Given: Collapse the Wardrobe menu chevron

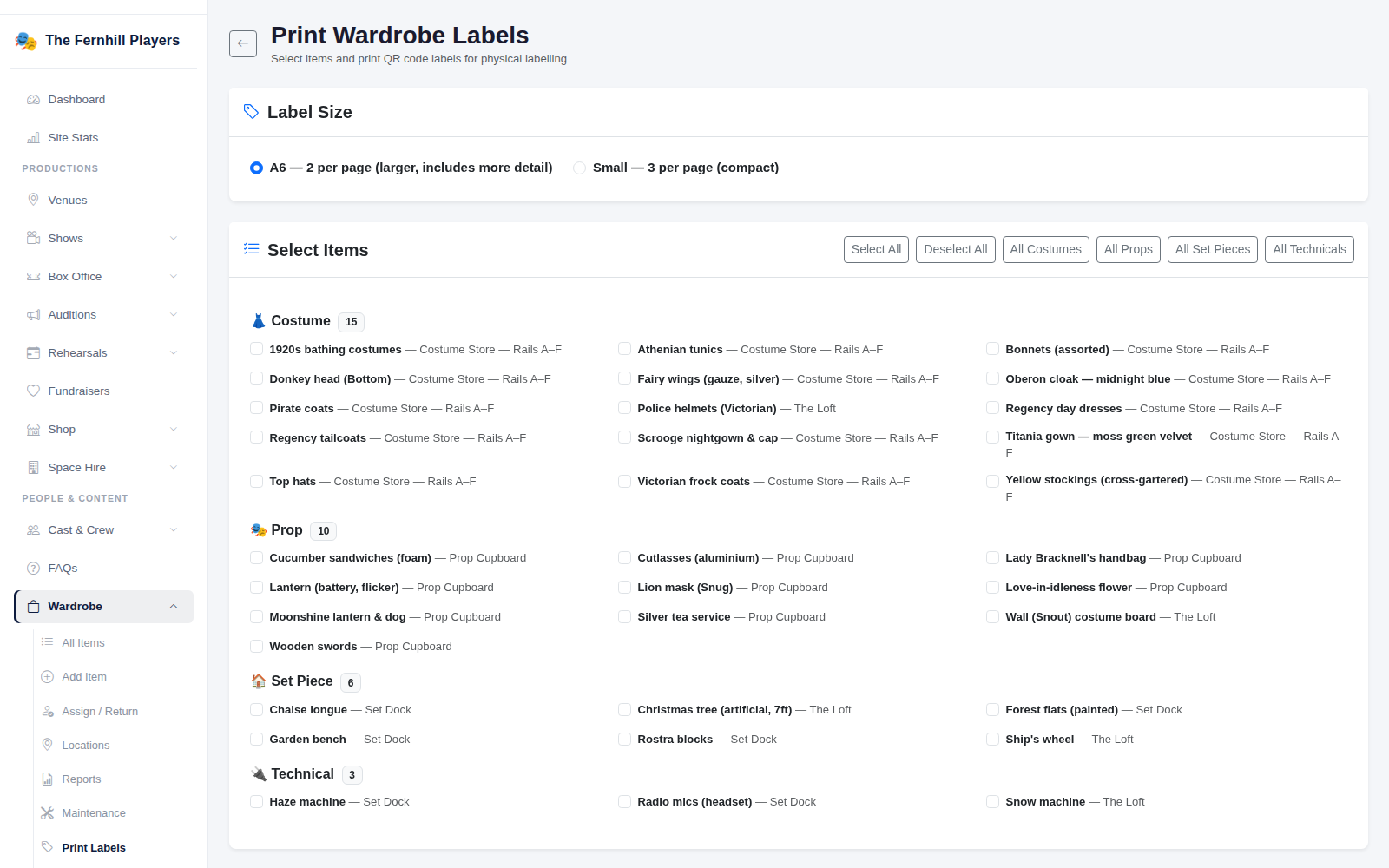Looking at the screenshot, I should 174,607.
